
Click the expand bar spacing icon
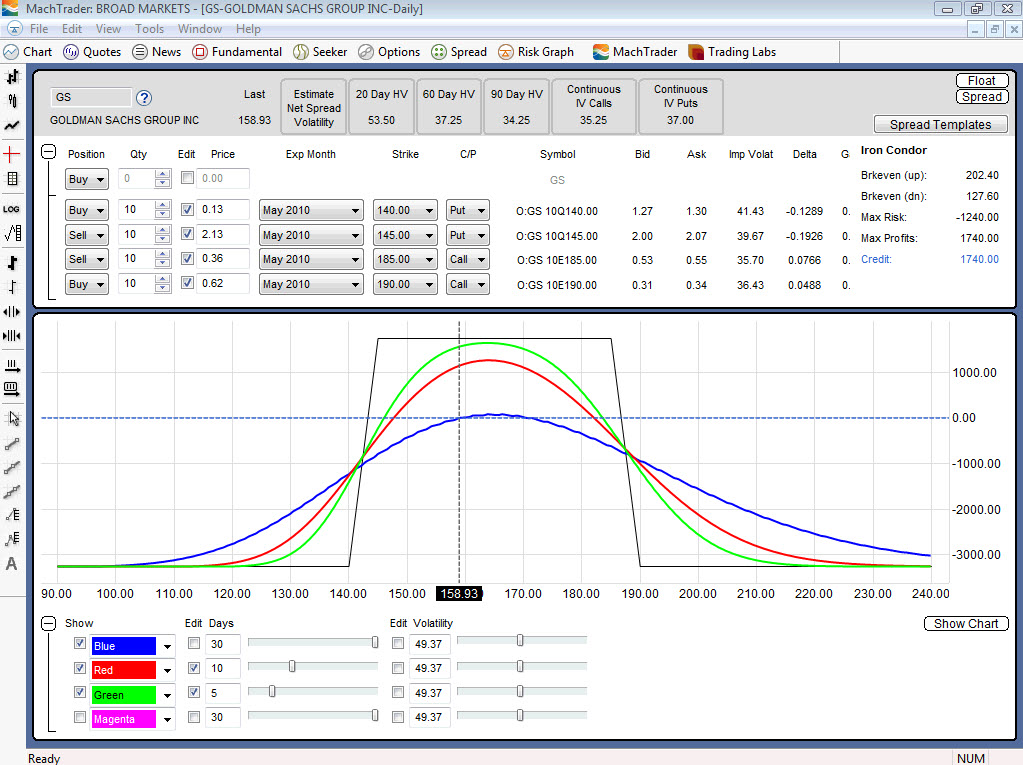pyautogui.click(x=12, y=312)
